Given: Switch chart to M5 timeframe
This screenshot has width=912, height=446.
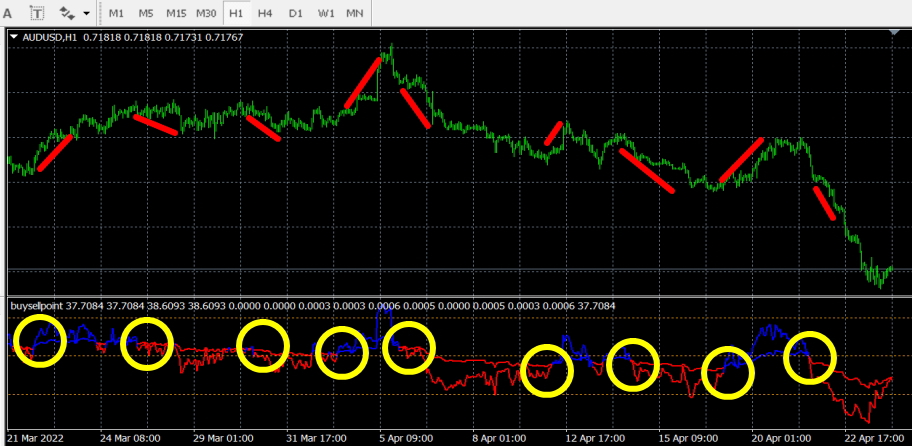Looking at the screenshot, I should click(x=146, y=14).
